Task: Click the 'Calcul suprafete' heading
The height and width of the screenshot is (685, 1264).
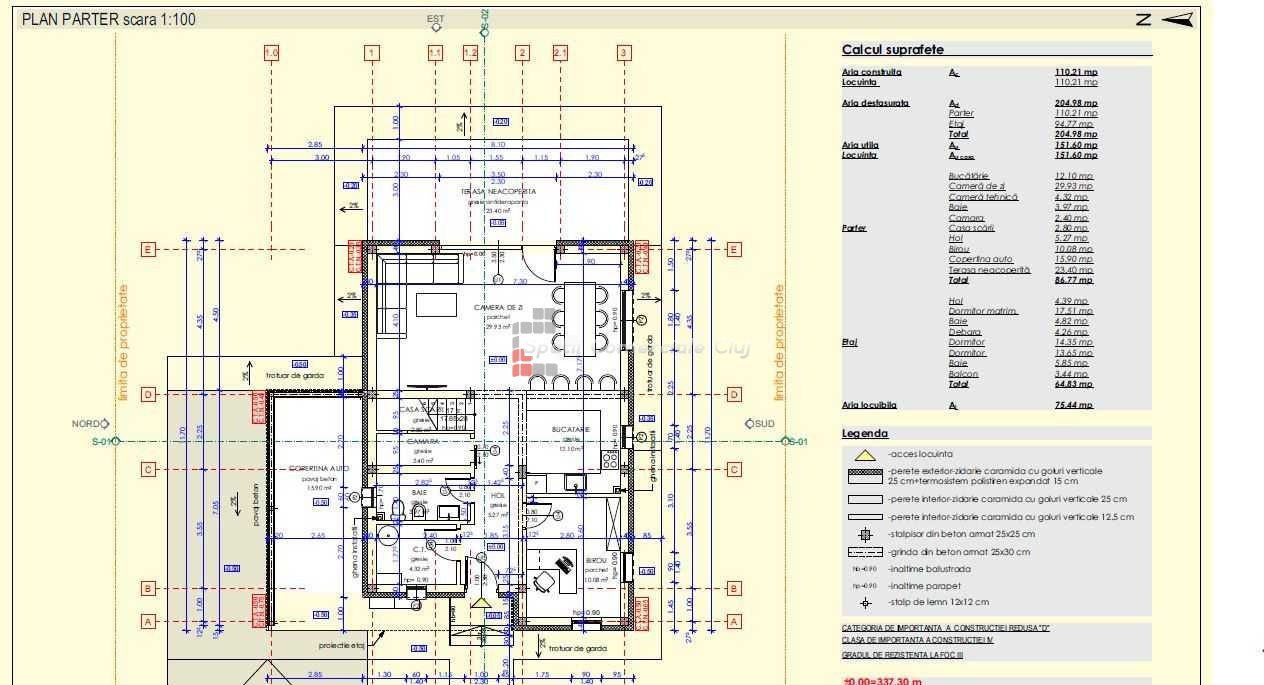Action: coord(892,50)
